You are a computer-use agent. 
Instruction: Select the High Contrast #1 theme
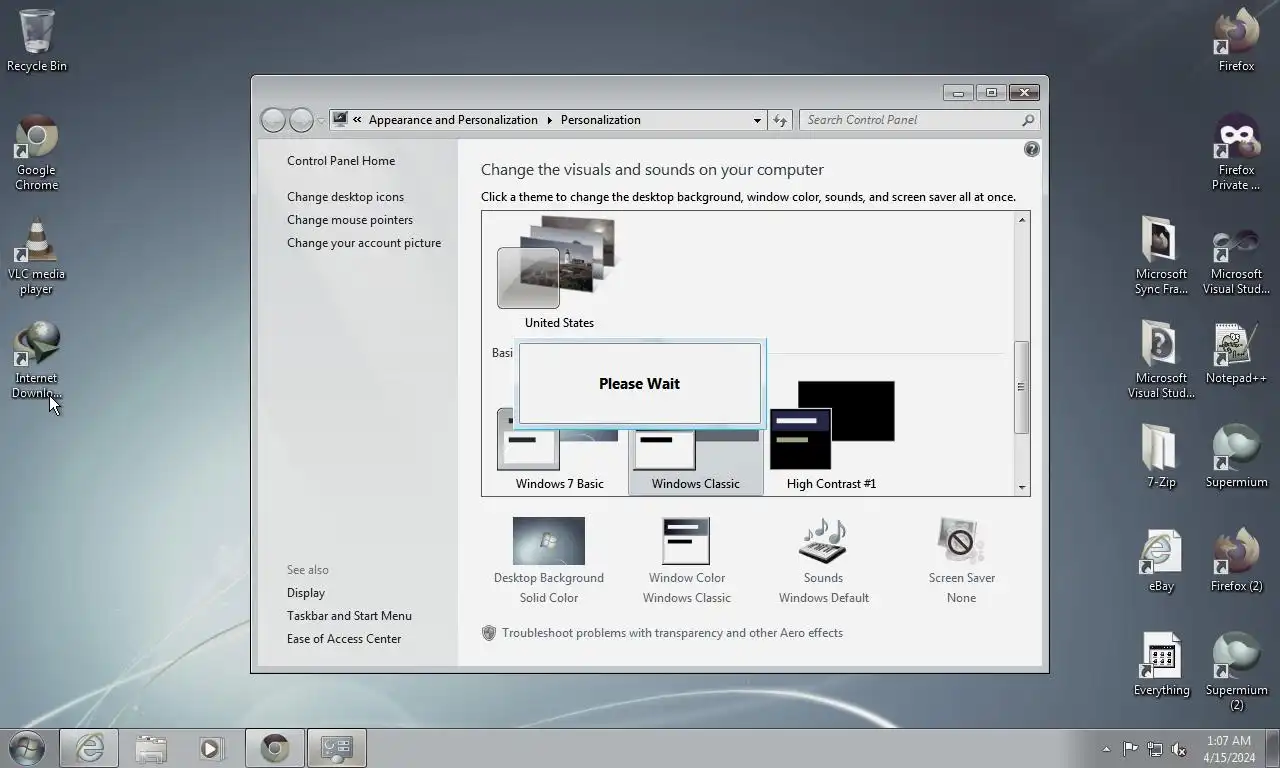pos(831,436)
